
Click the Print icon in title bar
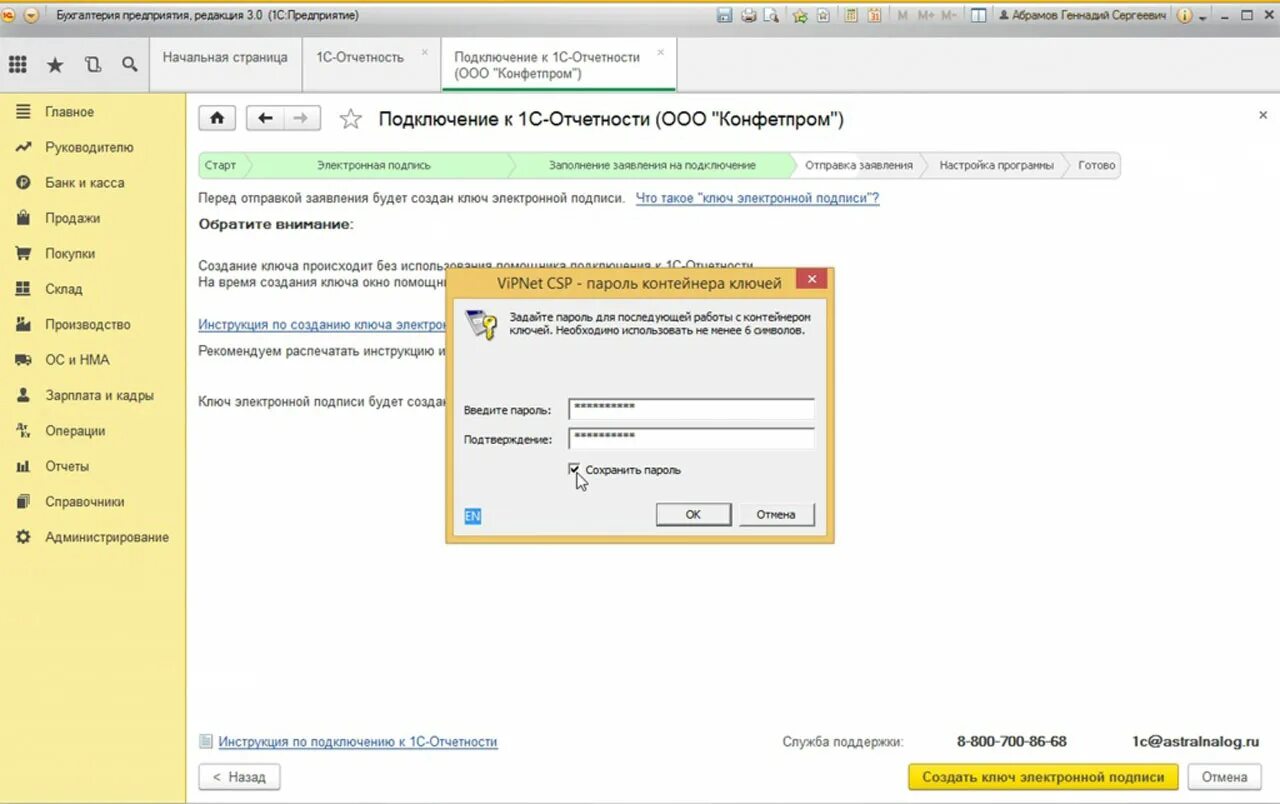pyautogui.click(x=749, y=15)
